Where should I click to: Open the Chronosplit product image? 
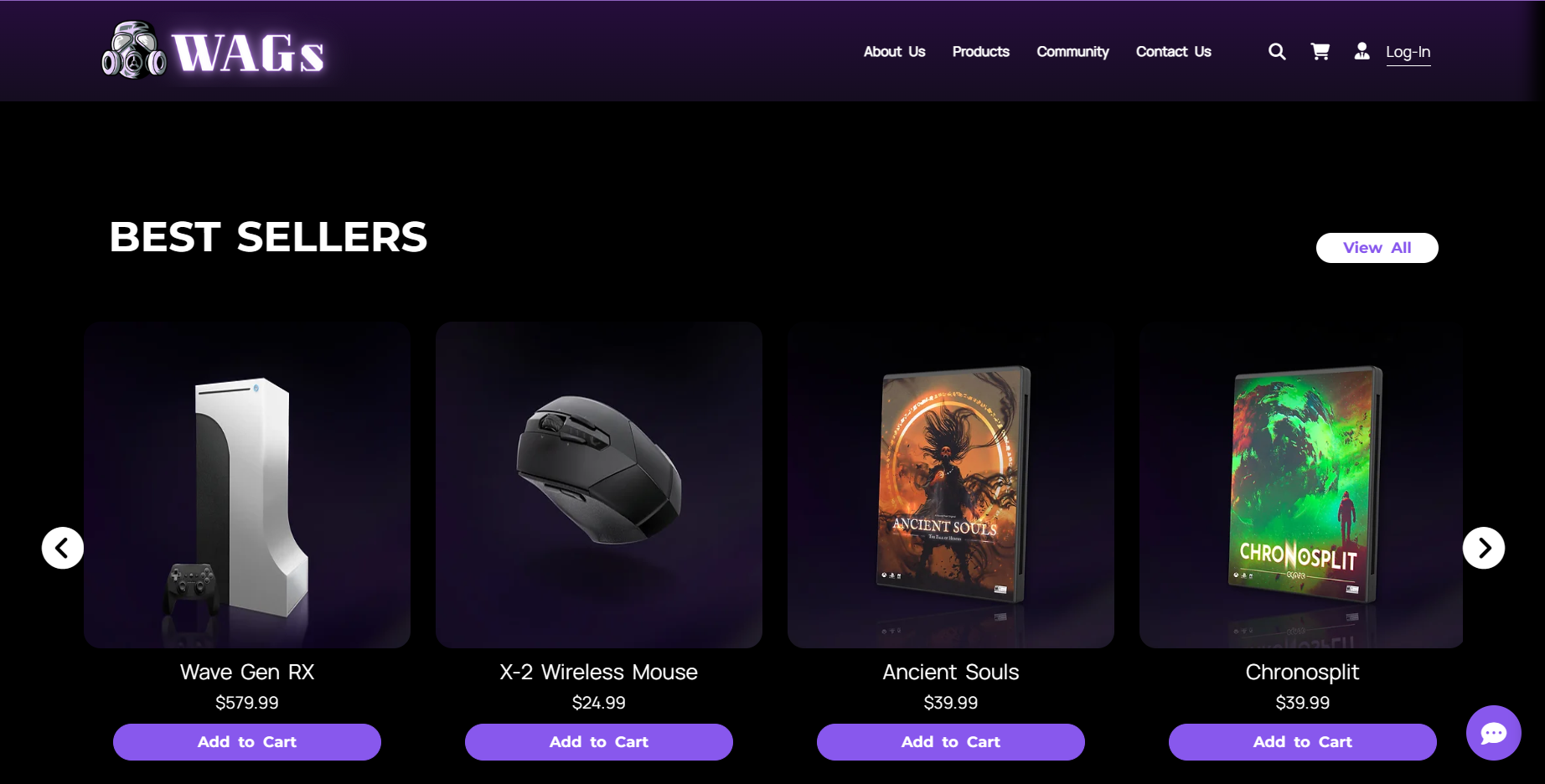click(x=1302, y=484)
